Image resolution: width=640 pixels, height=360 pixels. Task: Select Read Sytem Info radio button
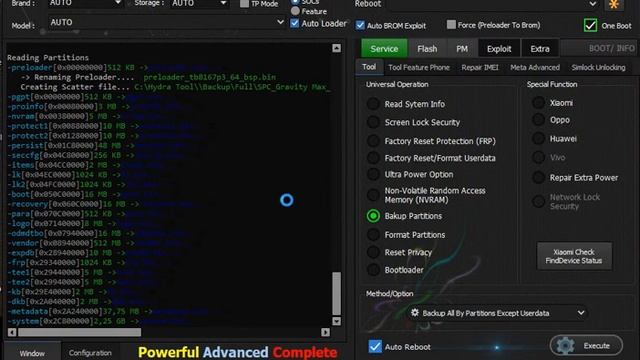[373, 104]
